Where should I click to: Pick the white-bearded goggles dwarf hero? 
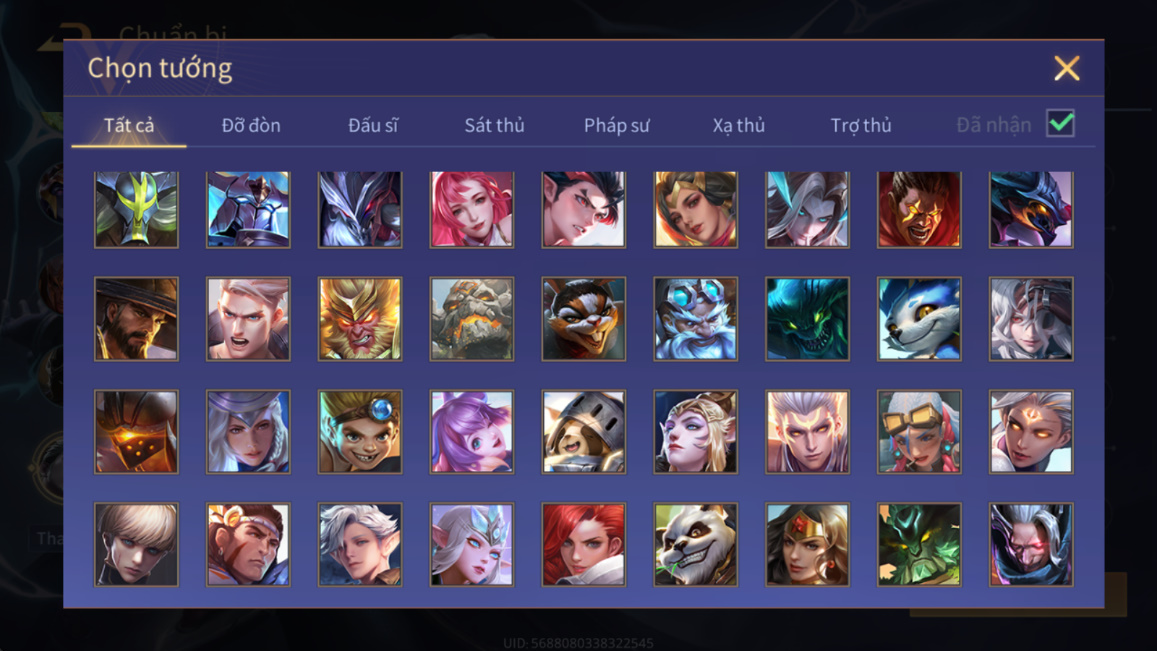[x=695, y=319]
